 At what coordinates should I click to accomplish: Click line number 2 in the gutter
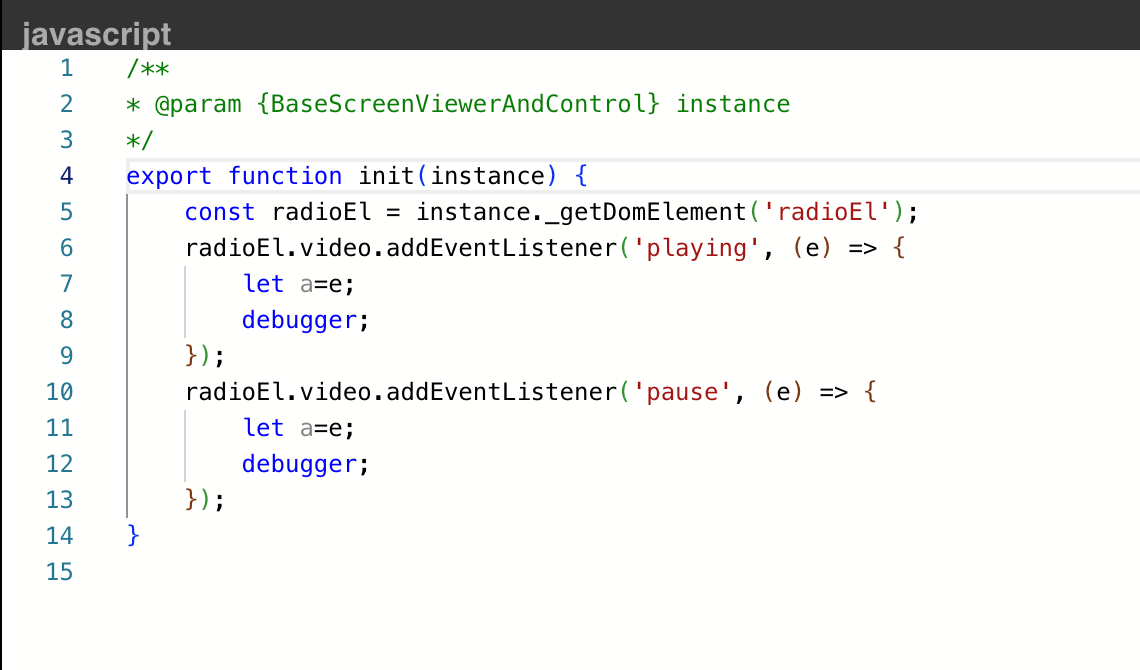coord(67,104)
